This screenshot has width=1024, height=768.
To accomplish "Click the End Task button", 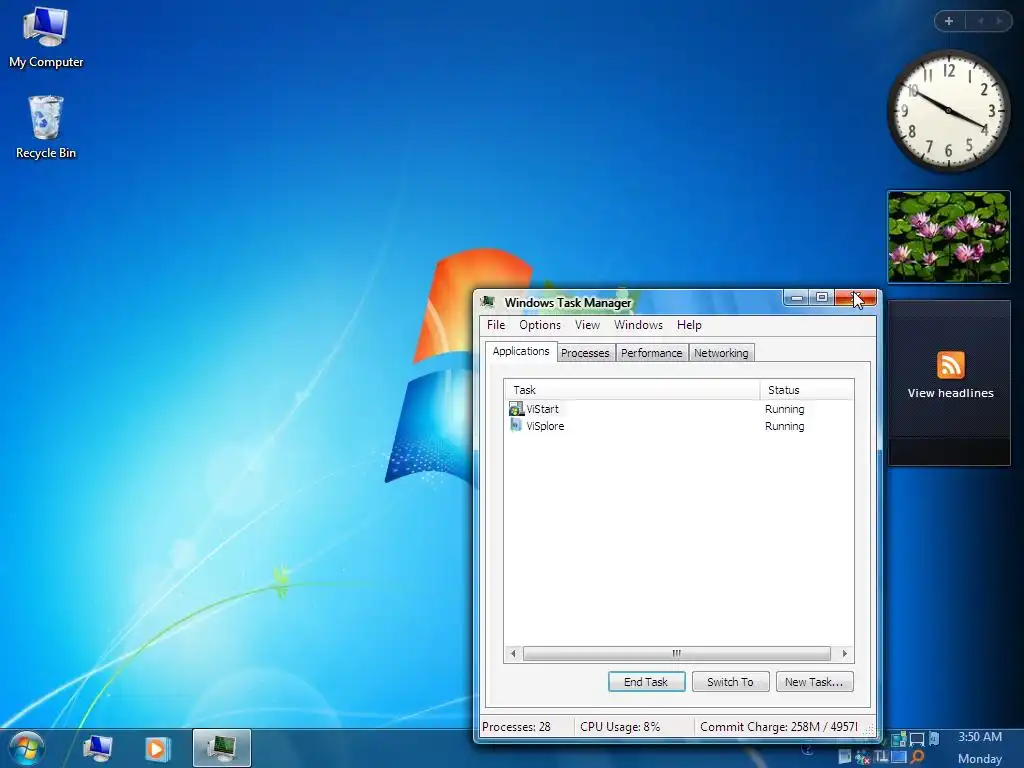I will point(646,682).
